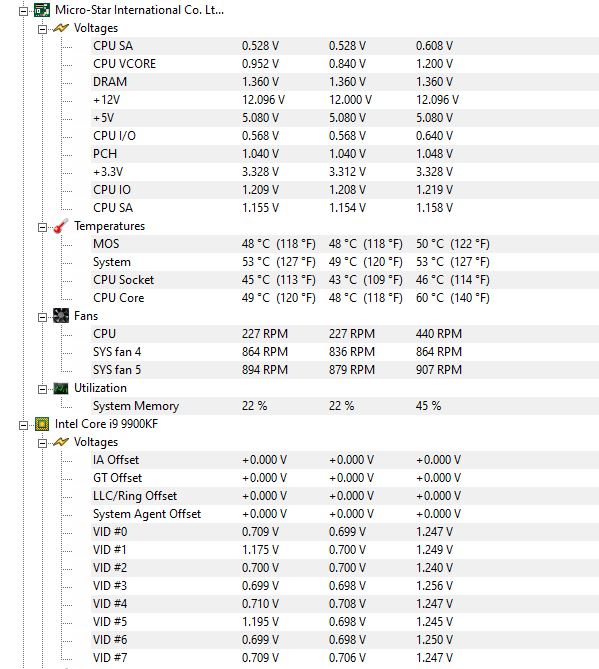Select the IA Offset row
The width and height of the screenshot is (599, 669).
pyautogui.click(x=345, y=460)
